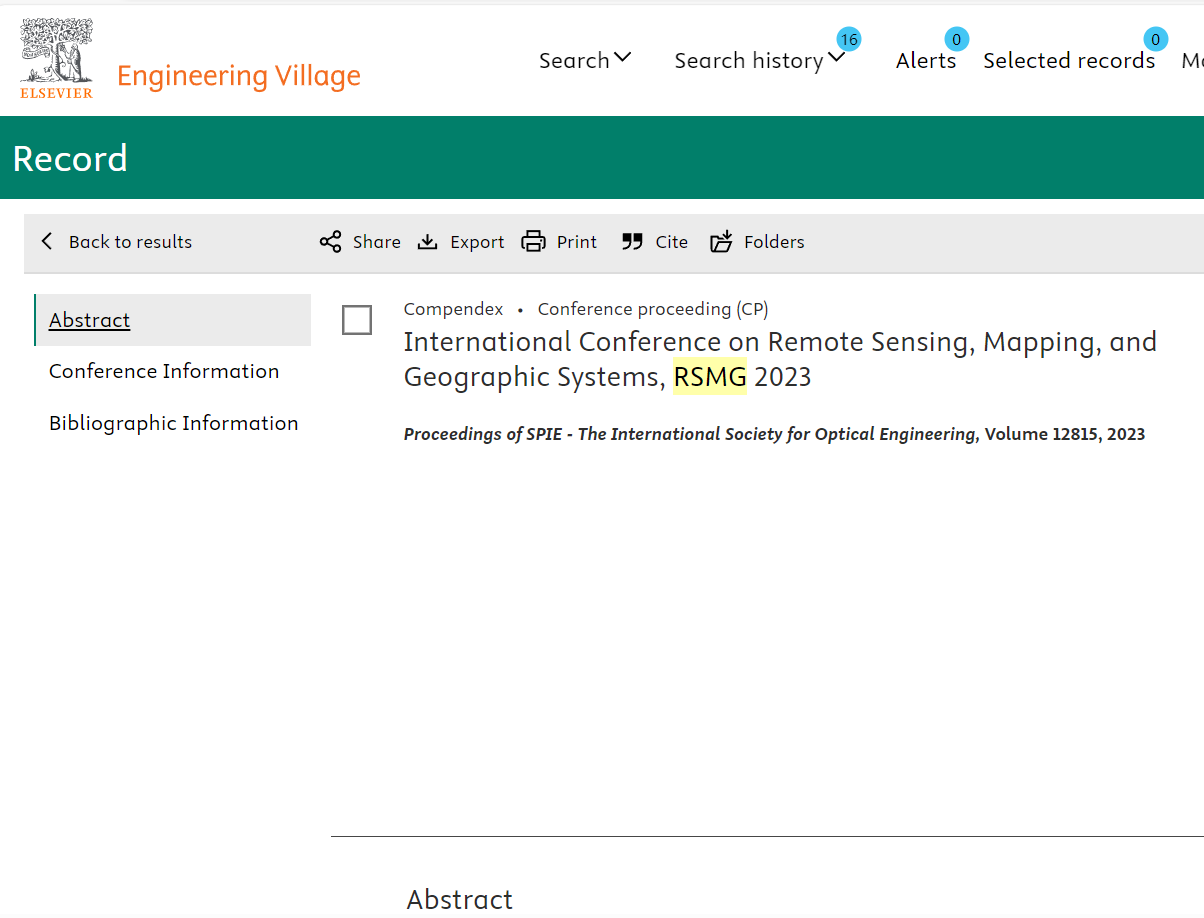Click the Print printer icon
Viewport: 1204px width, 918px height.
tap(534, 242)
